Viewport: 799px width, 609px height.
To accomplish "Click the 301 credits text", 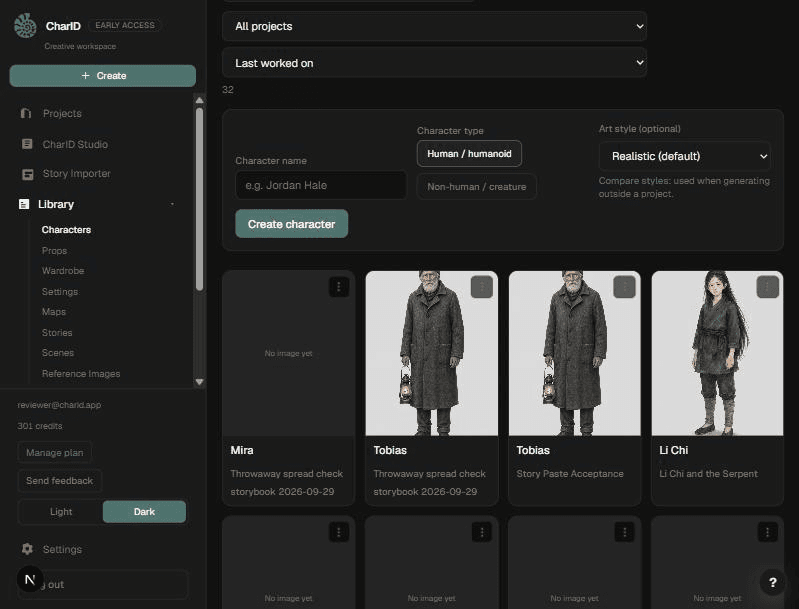I will tap(40, 426).
